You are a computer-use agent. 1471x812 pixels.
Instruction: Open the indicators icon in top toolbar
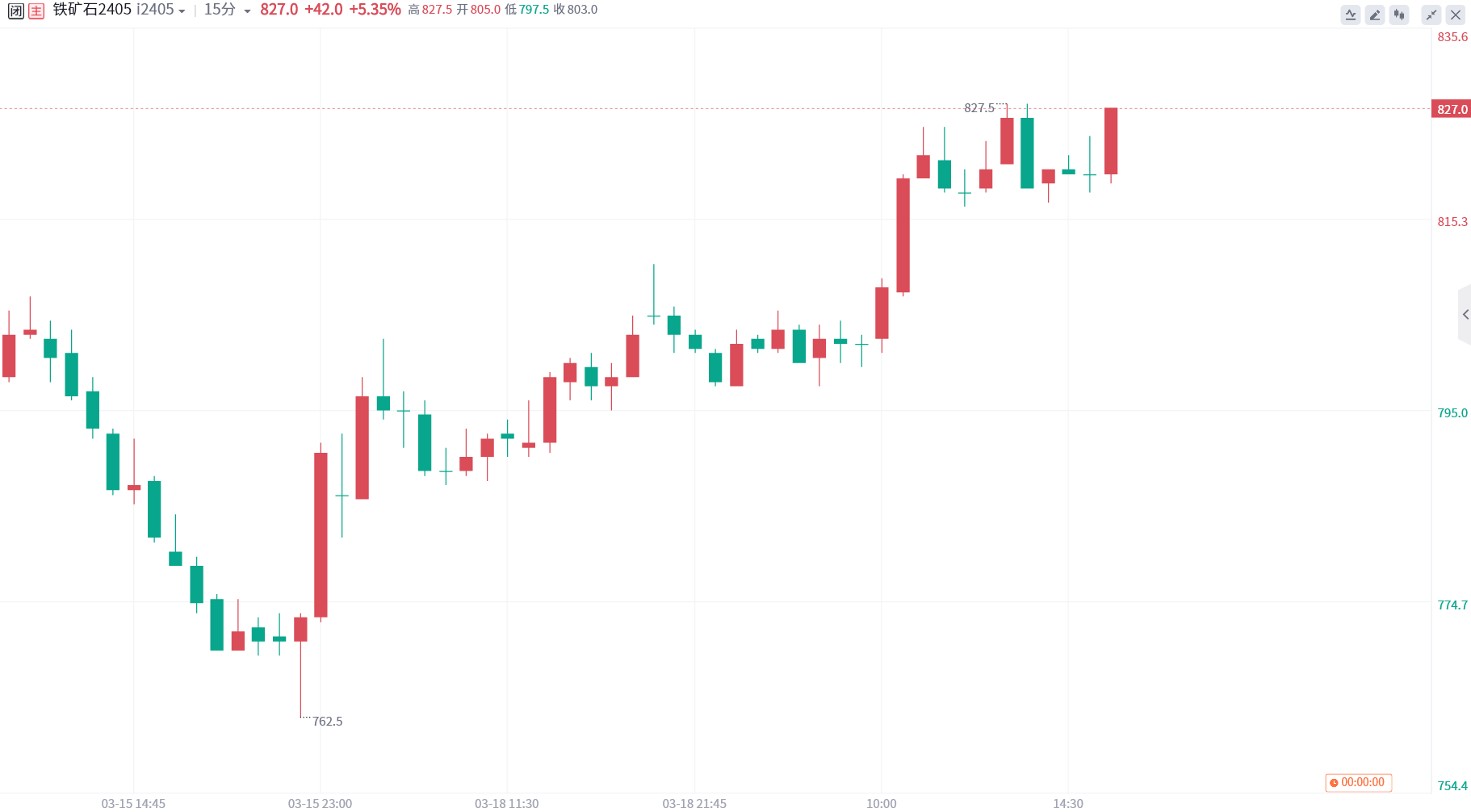pos(1351,15)
